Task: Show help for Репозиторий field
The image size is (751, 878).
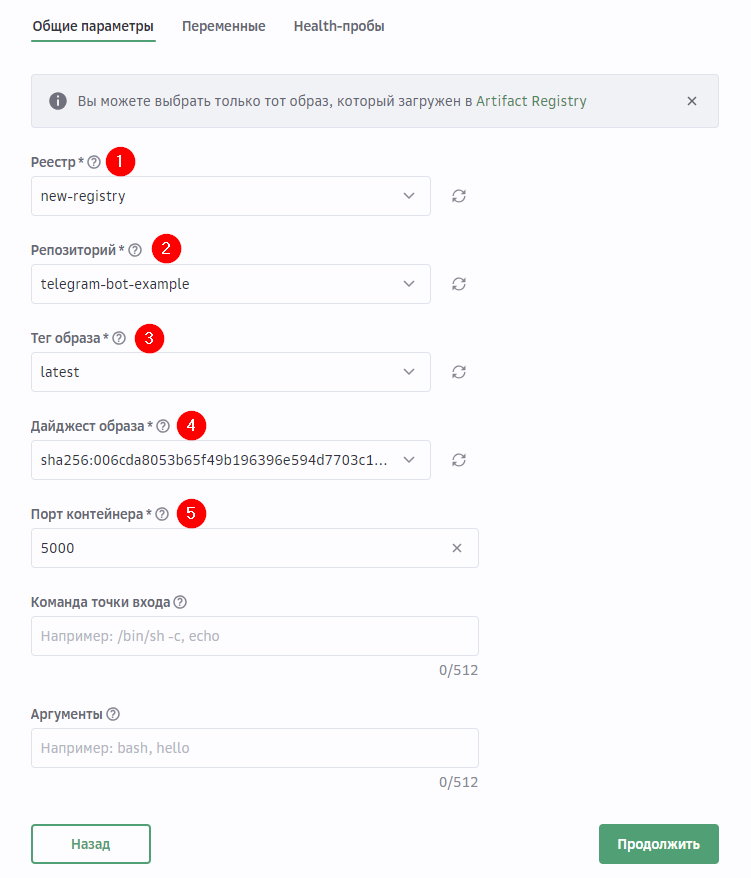Action: [x=135, y=250]
